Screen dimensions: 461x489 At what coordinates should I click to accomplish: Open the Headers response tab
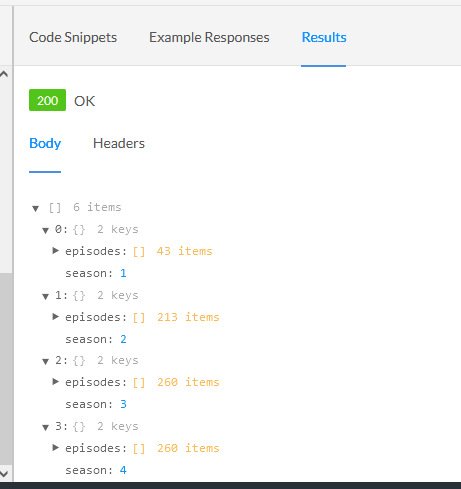coord(119,143)
